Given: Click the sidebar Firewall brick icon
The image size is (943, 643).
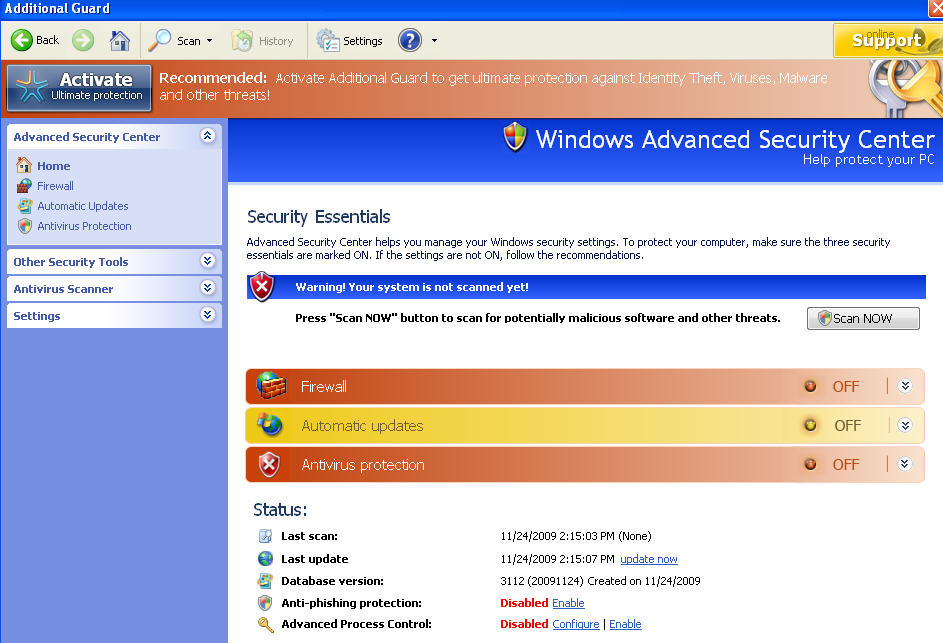Looking at the screenshot, I should click(x=24, y=186).
